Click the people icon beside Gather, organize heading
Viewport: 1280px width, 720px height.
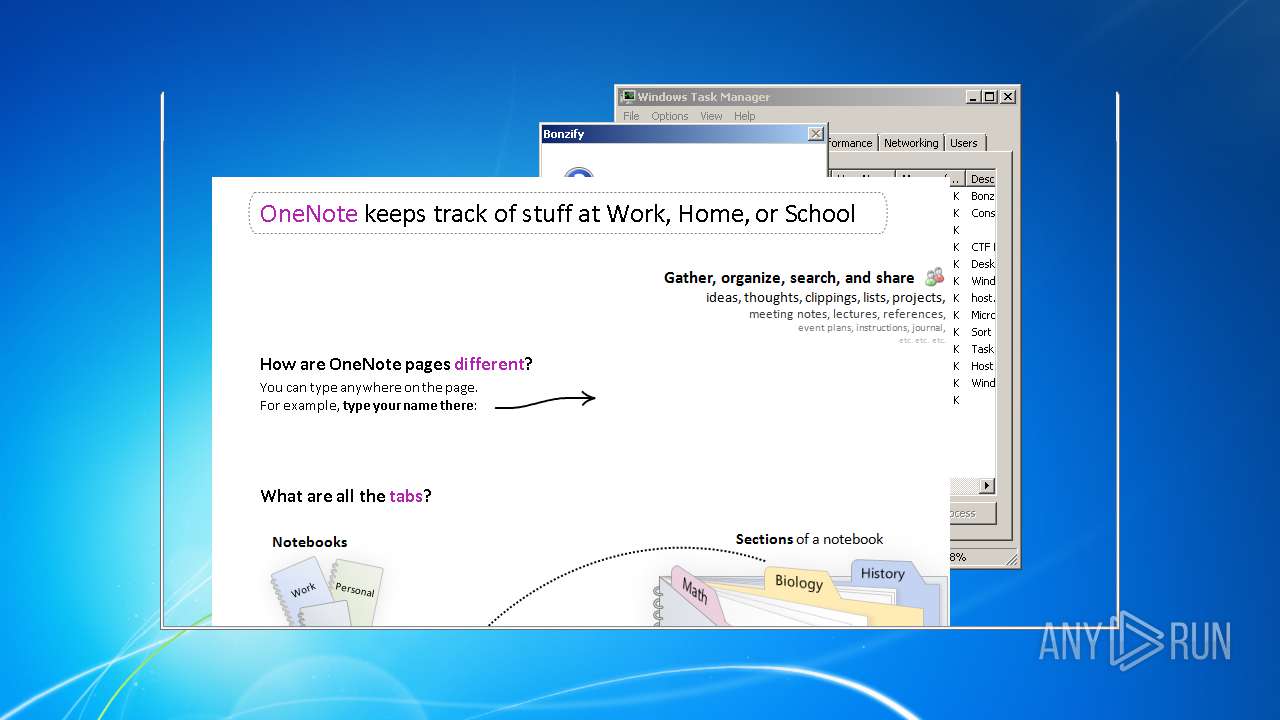[935, 277]
